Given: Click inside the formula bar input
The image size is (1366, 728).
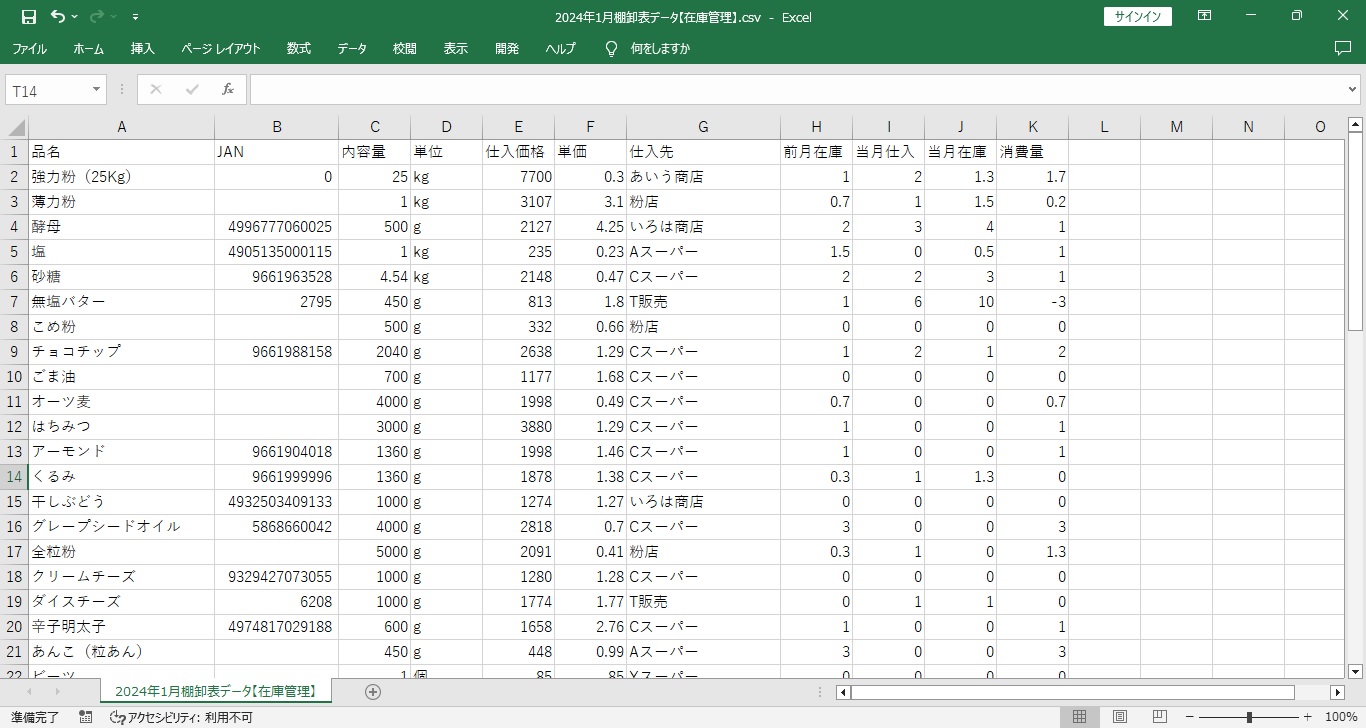Looking at the screenshot, I should pos(796,90).
